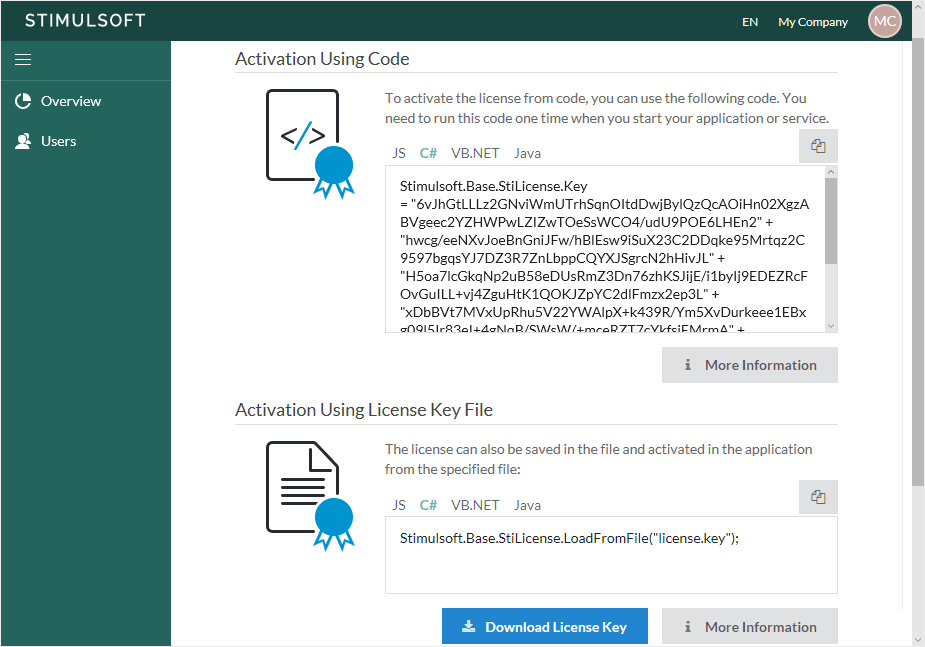
Task: Select VB.NET tab in License Key File section
Action: [475, 505]
